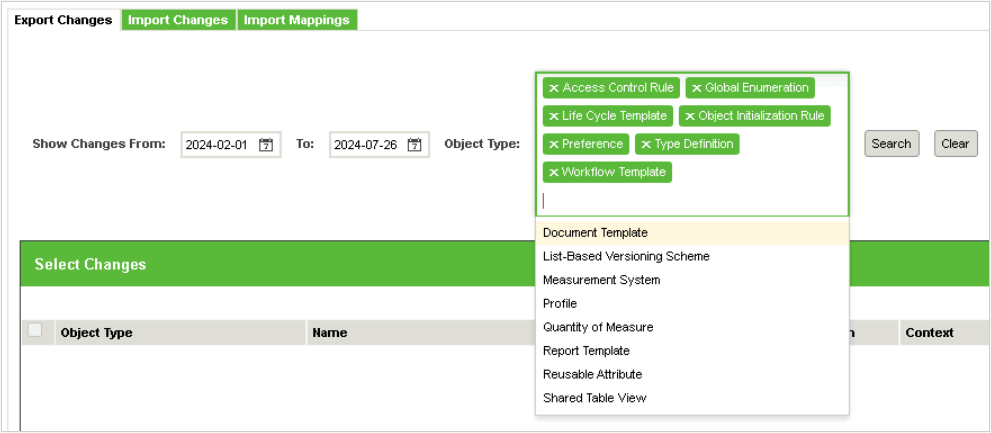Open the To date calendar picker
Viewport: 991px width, 433px height.
coord(414,145)
